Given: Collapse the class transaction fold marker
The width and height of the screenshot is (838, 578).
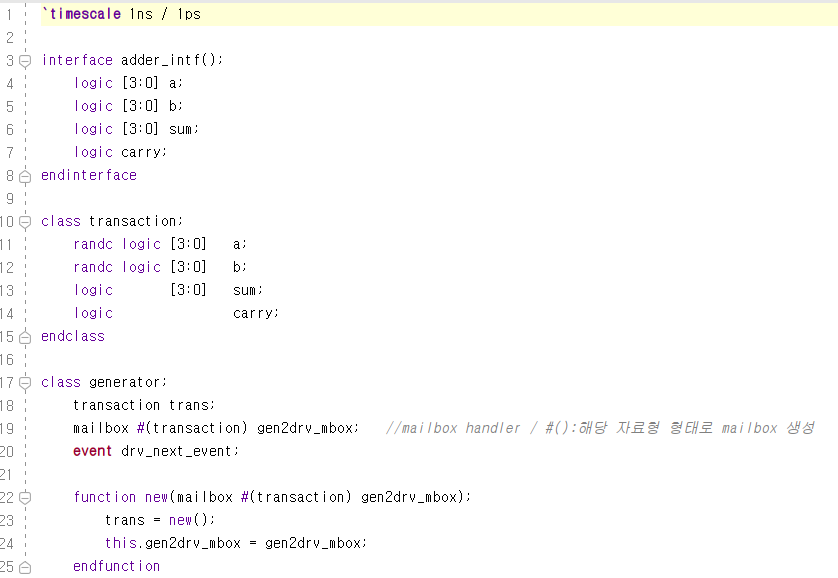Looking at the screenshot, I should [25, 222].
